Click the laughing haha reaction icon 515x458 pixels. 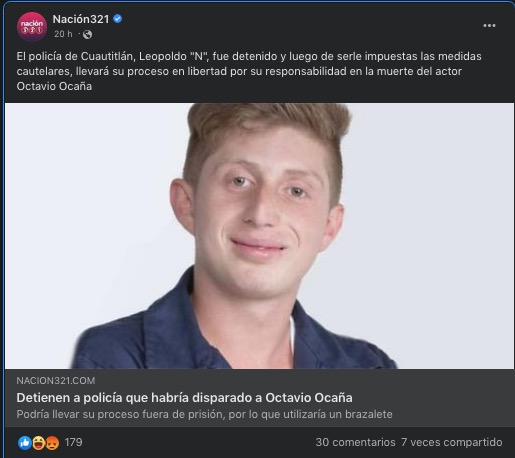(x=38, y=443)
